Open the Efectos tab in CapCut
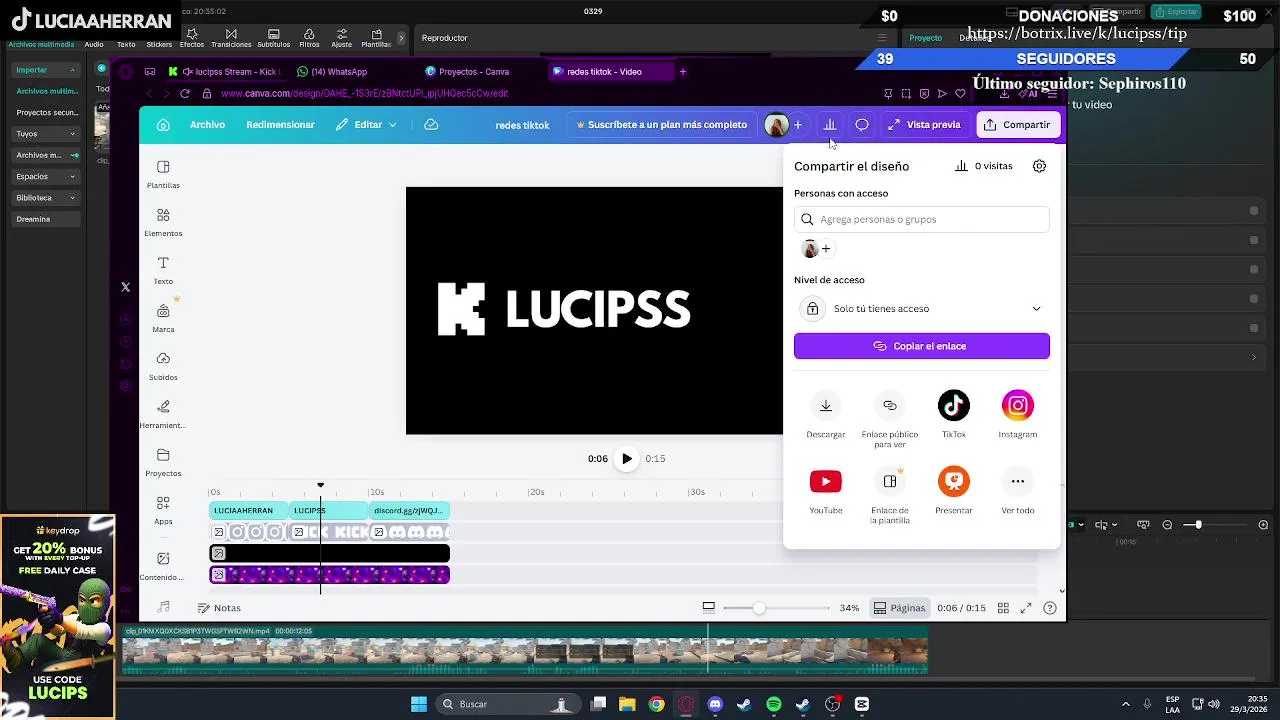The width and height of the screenshot is (1280, 720). tap(192, 38)
